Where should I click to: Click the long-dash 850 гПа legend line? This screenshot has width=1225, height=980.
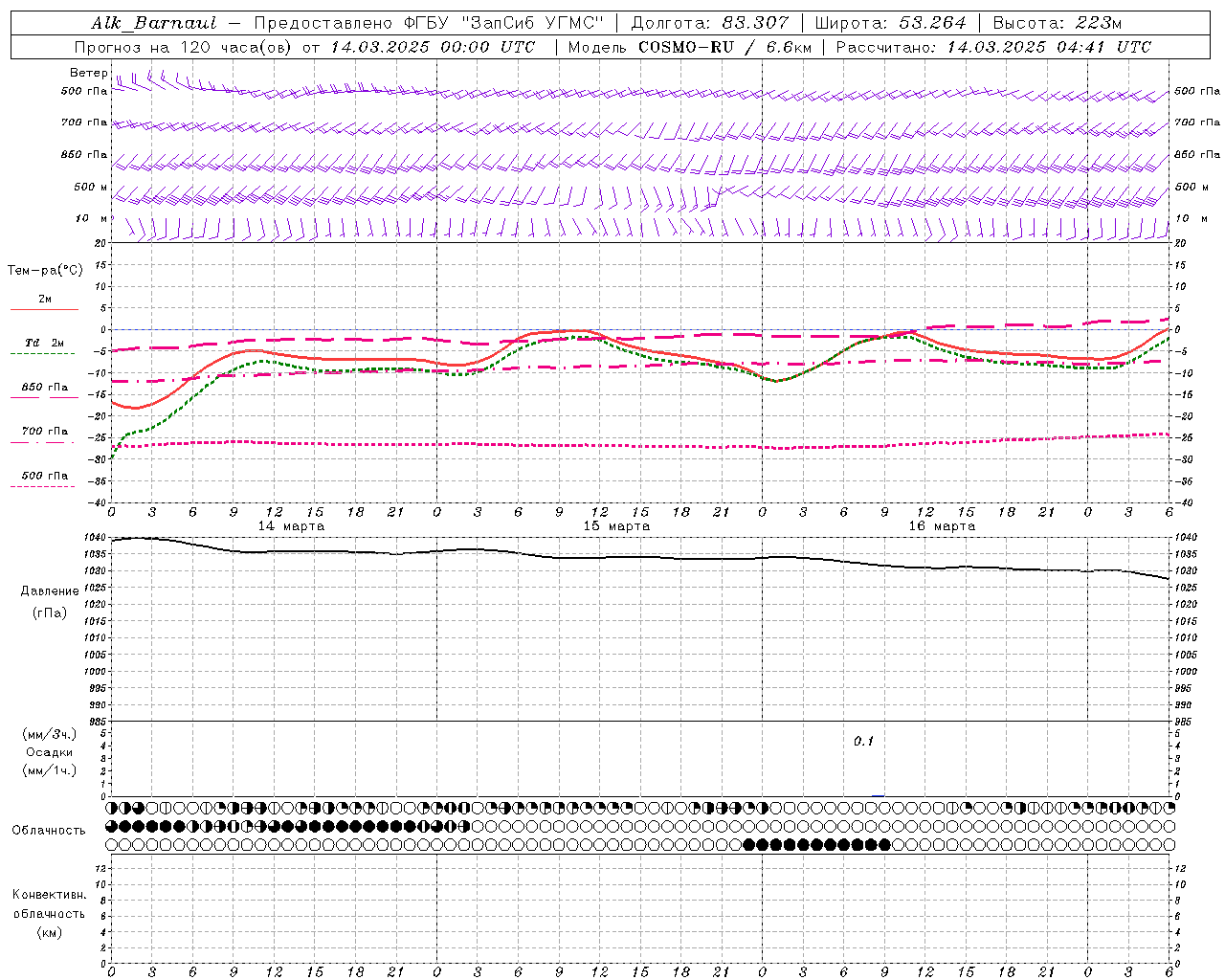pos(44,398)
